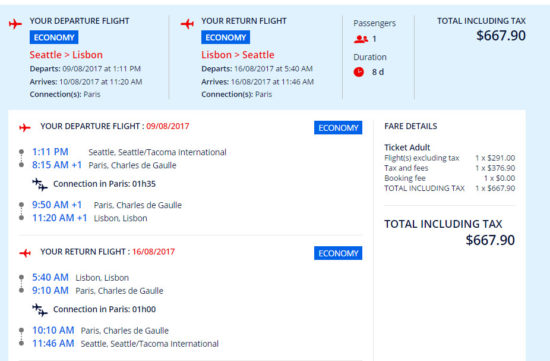Image resolution: width=550 pixels, height=361 pixels.
Task: Click the departure plane icon in summary header
Action: [x=15, y=24]
